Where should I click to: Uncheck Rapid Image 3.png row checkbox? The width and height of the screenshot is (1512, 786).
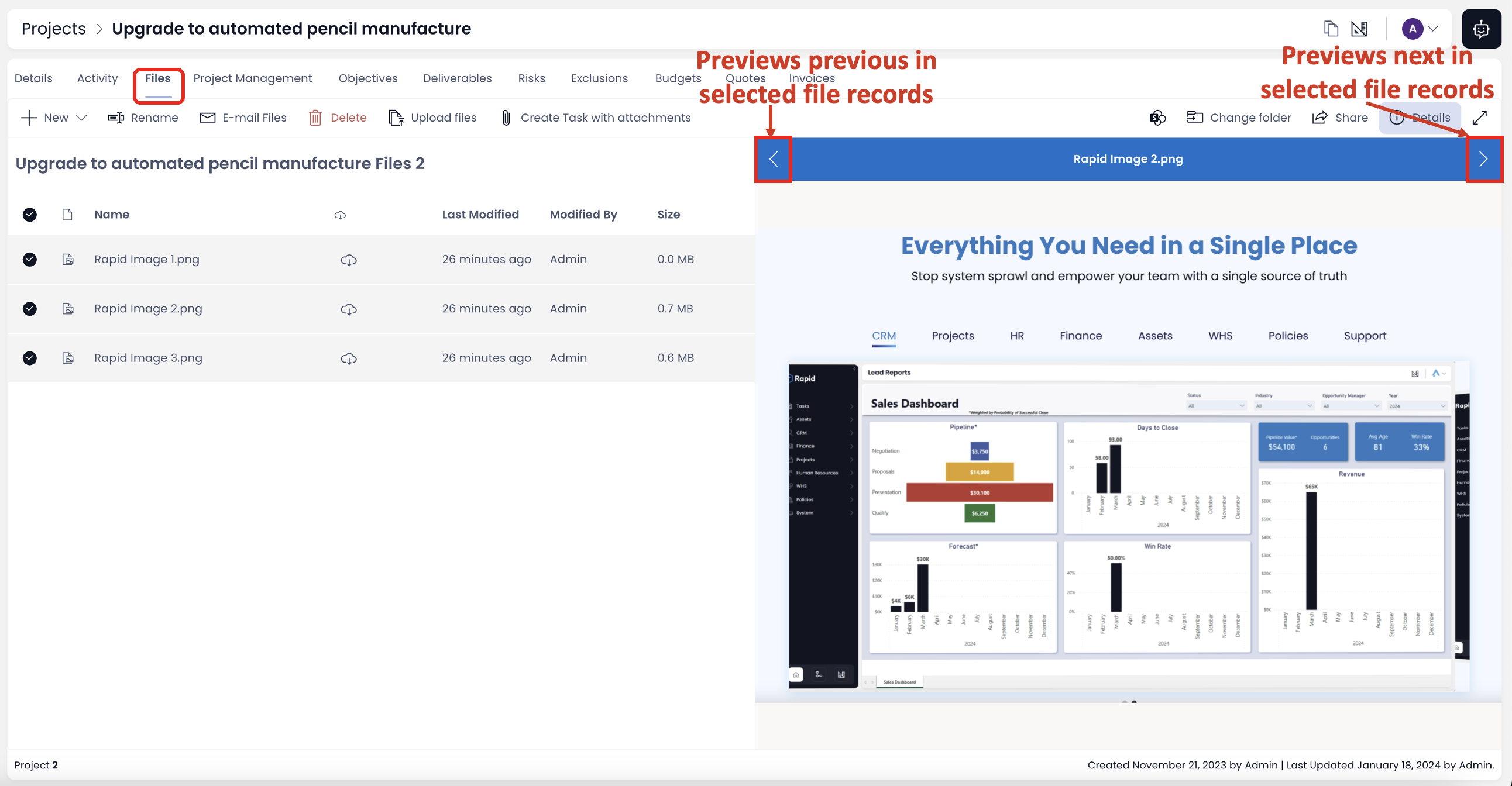pyautogui.click(x=29, y=358)
